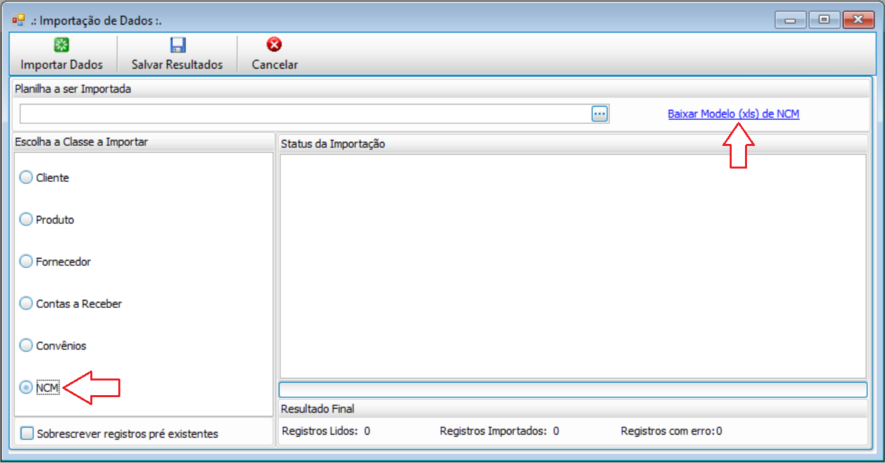Click the app icon in the title bar

(19, 20)
